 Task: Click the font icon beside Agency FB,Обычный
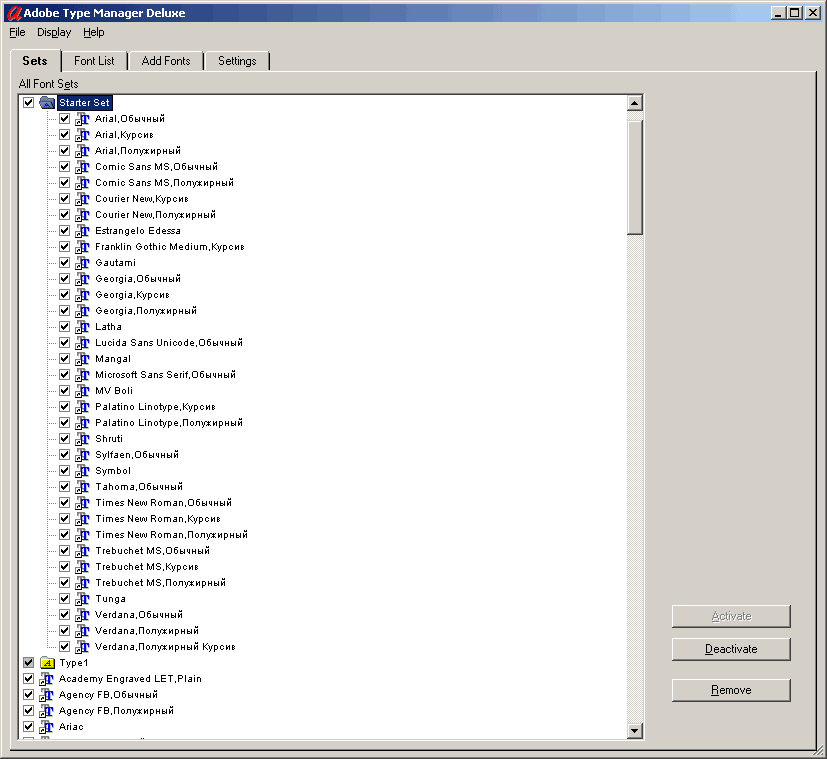click(46, 695)
